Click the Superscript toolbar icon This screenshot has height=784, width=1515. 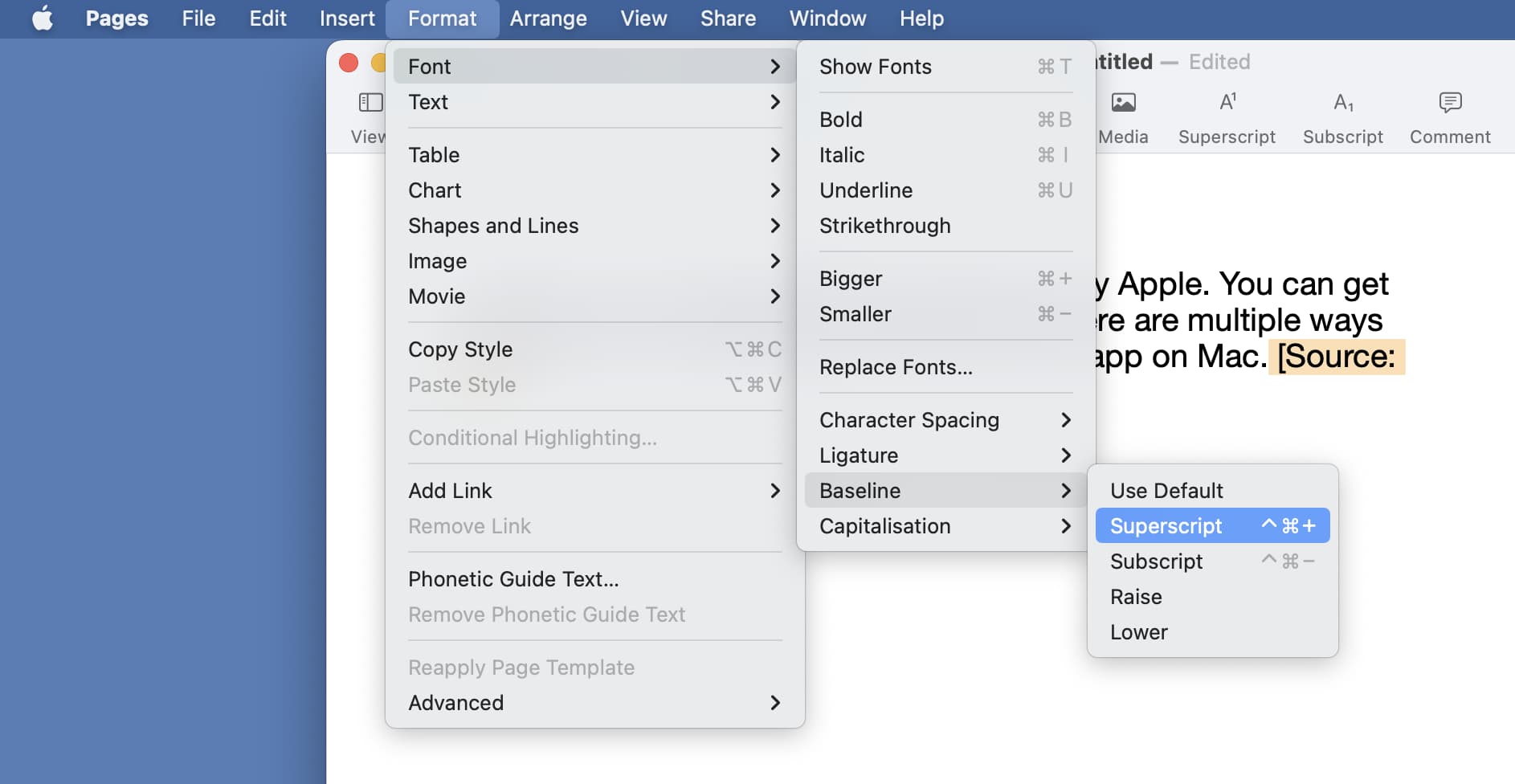(1227, 103)
